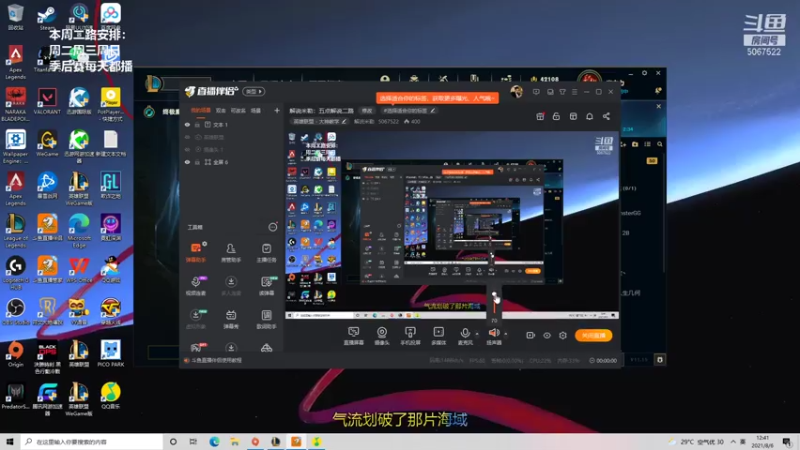Image resolution: width=800 pixels, height=450 pixels.
Task: Click the shop icon left of the bell
Action: (x=573, y=116)
